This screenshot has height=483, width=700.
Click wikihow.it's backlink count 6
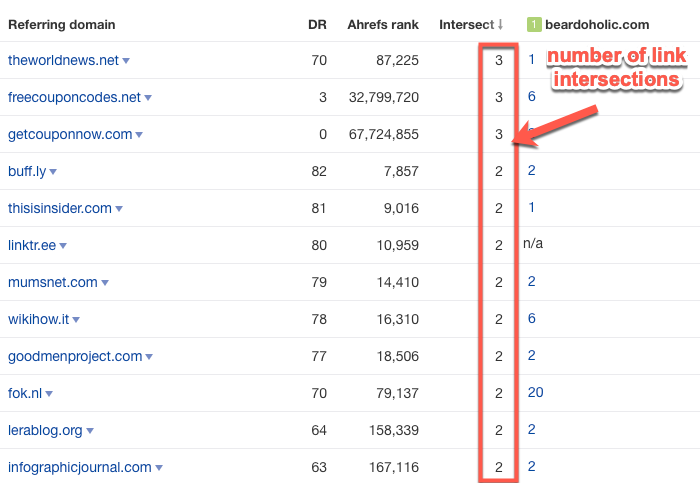point(532,318)
